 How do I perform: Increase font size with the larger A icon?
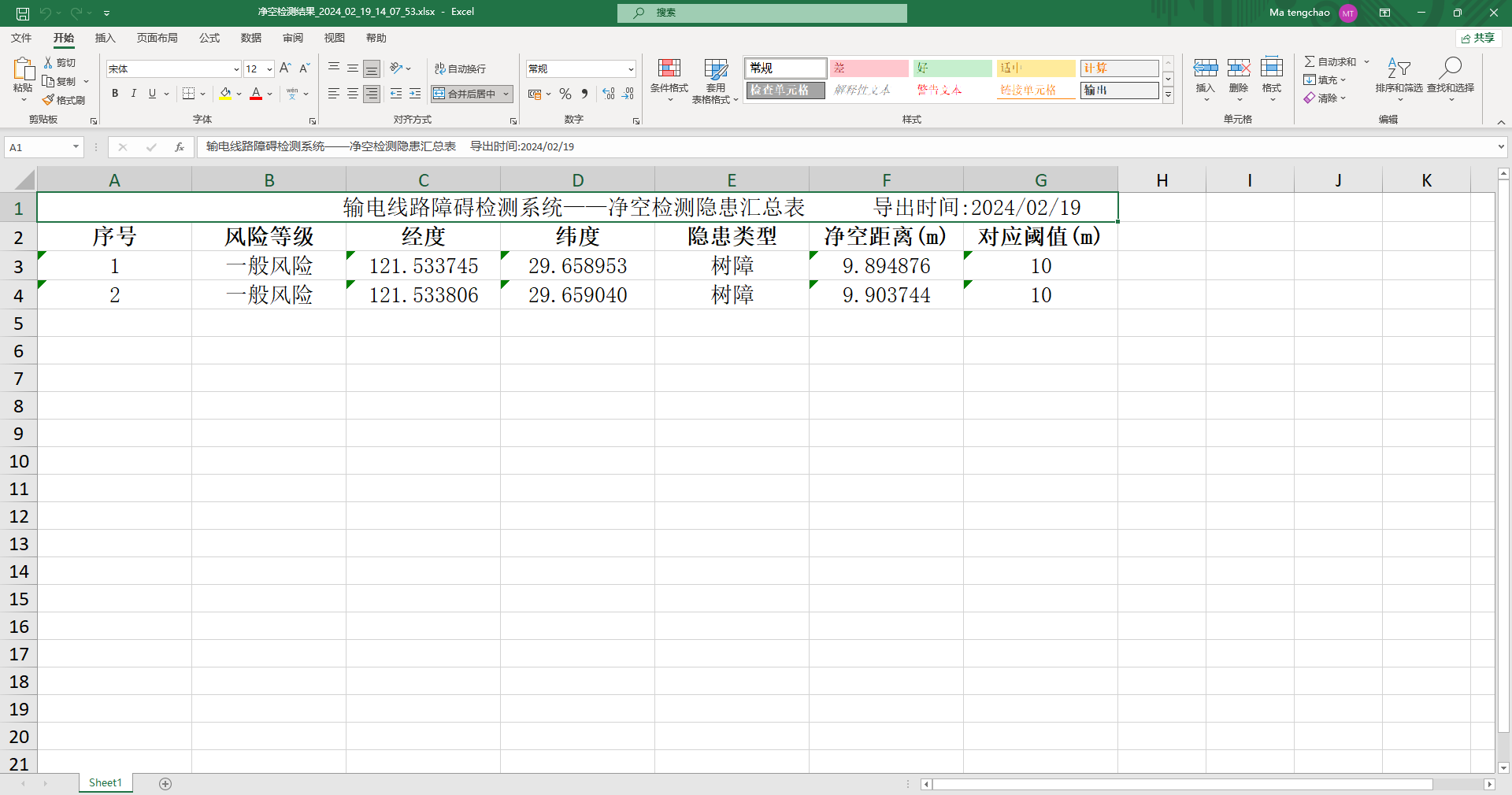click(285, 68)
